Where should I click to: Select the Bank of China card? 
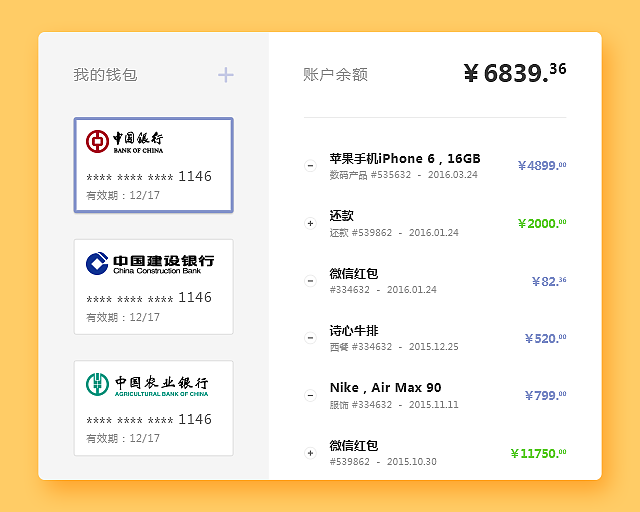[153, 165]
